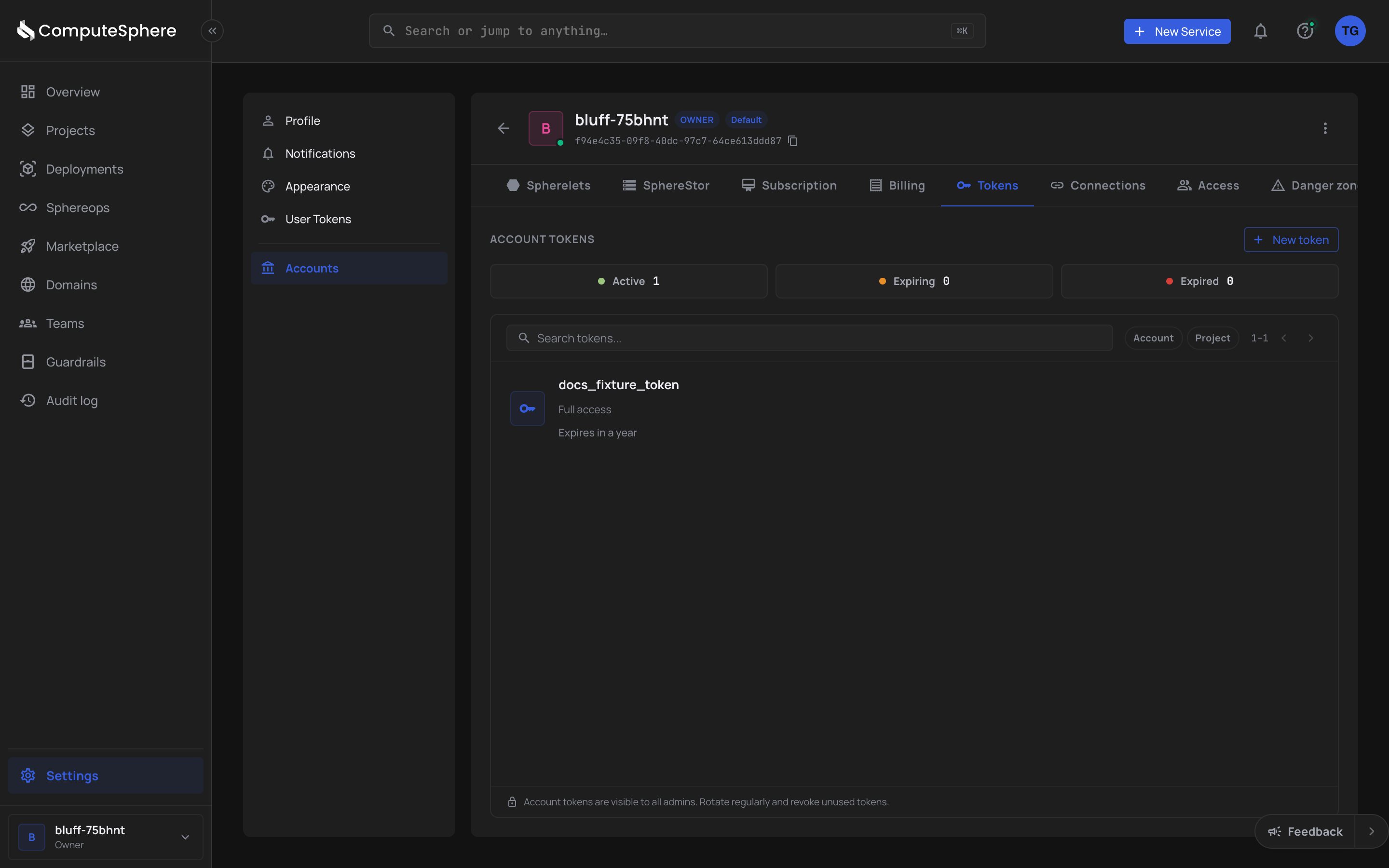Open Projects in the sidebar

(x=106, y=130)
